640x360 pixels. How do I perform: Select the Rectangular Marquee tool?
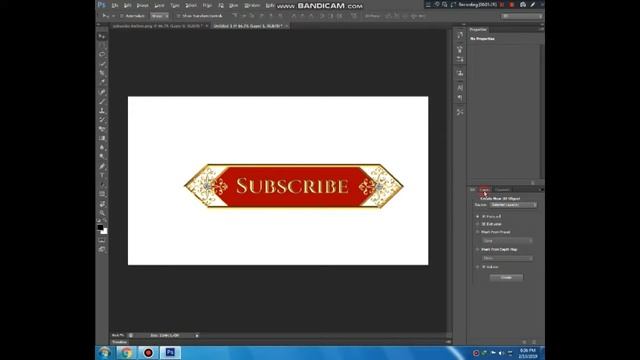[x=102, y=45]
